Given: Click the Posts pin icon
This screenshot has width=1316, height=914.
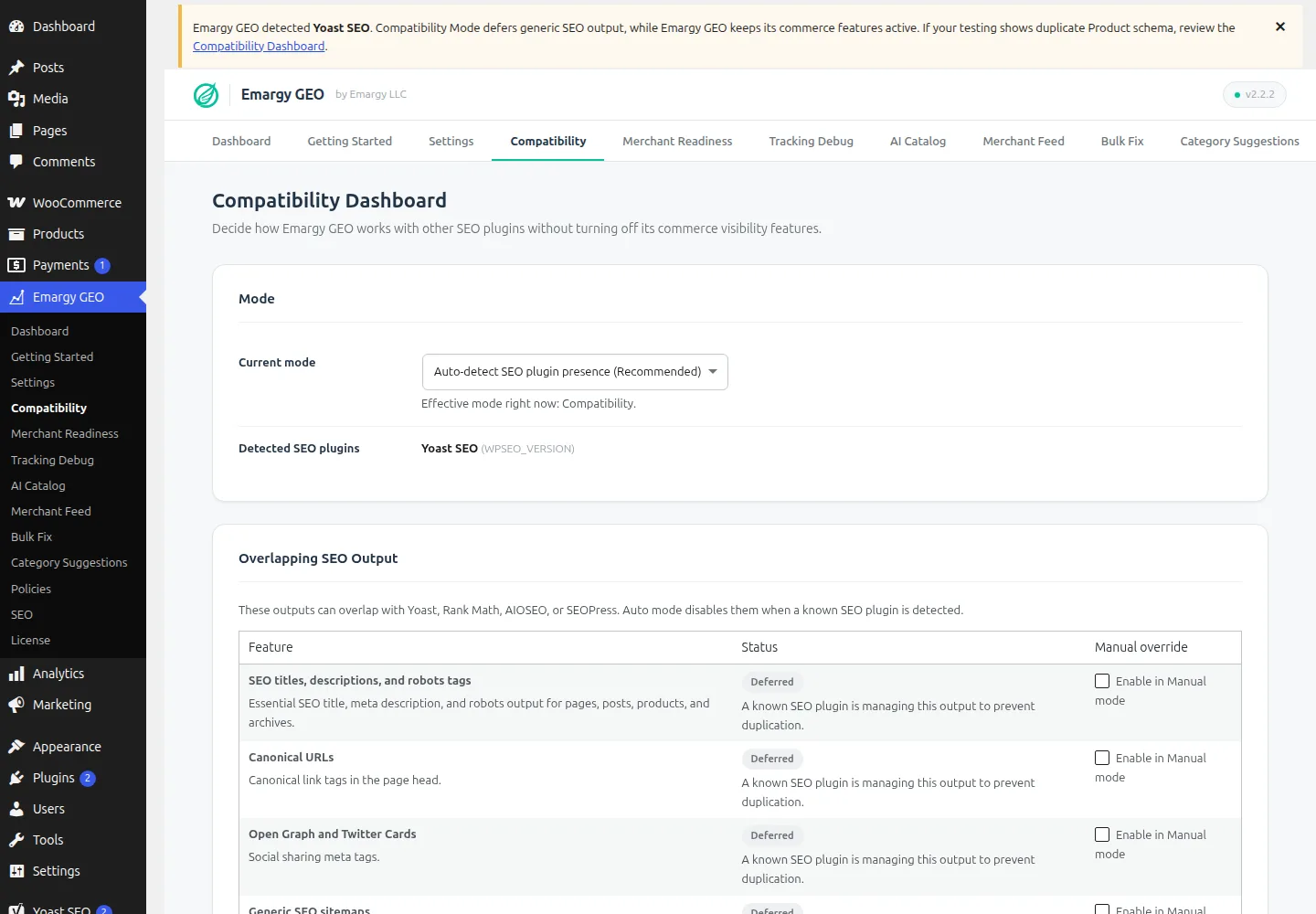Looking at the screenshot, I should click(x=16, y=68).
